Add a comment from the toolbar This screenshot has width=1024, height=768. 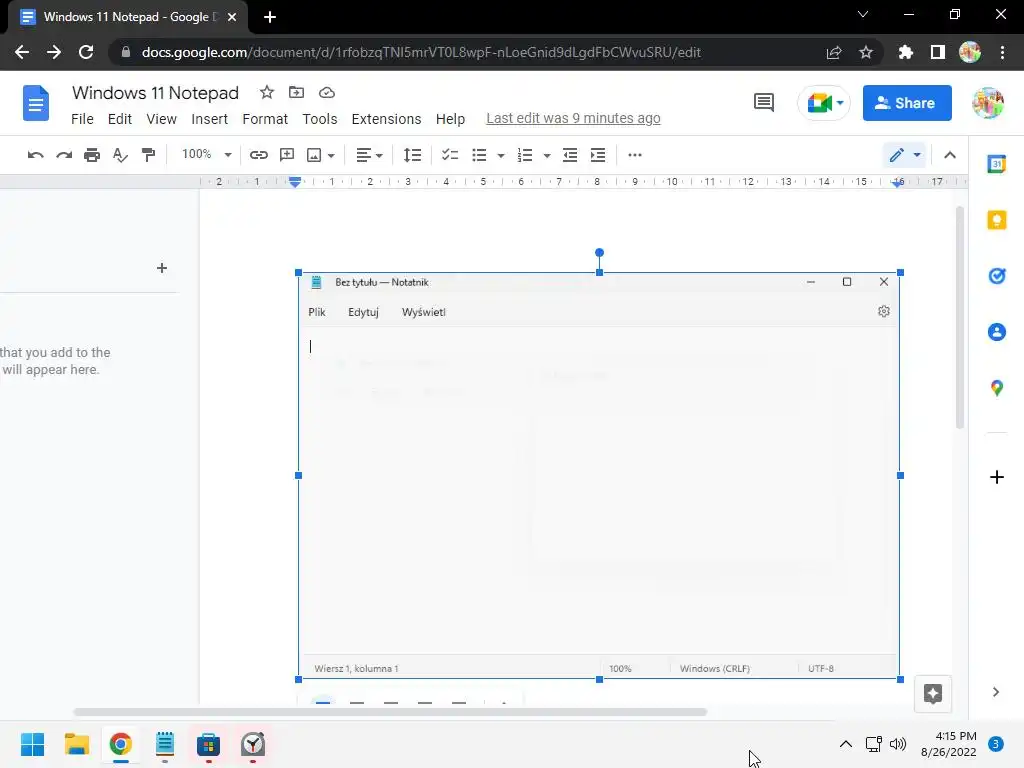[287, 155]
